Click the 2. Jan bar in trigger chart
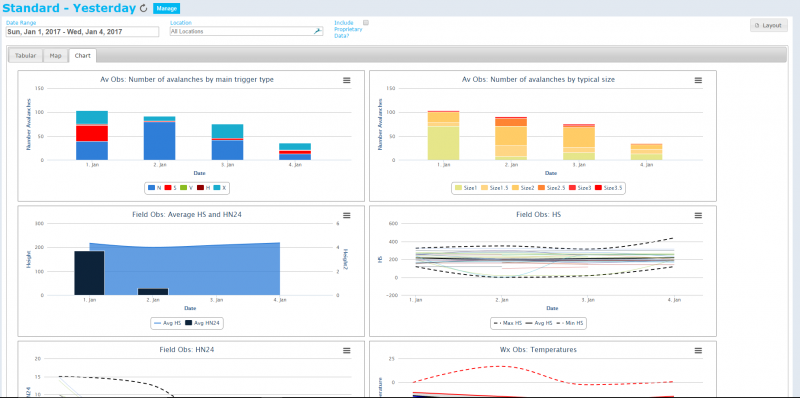The height and width of the screenshot is (398, 800). (x=159, y=138)
